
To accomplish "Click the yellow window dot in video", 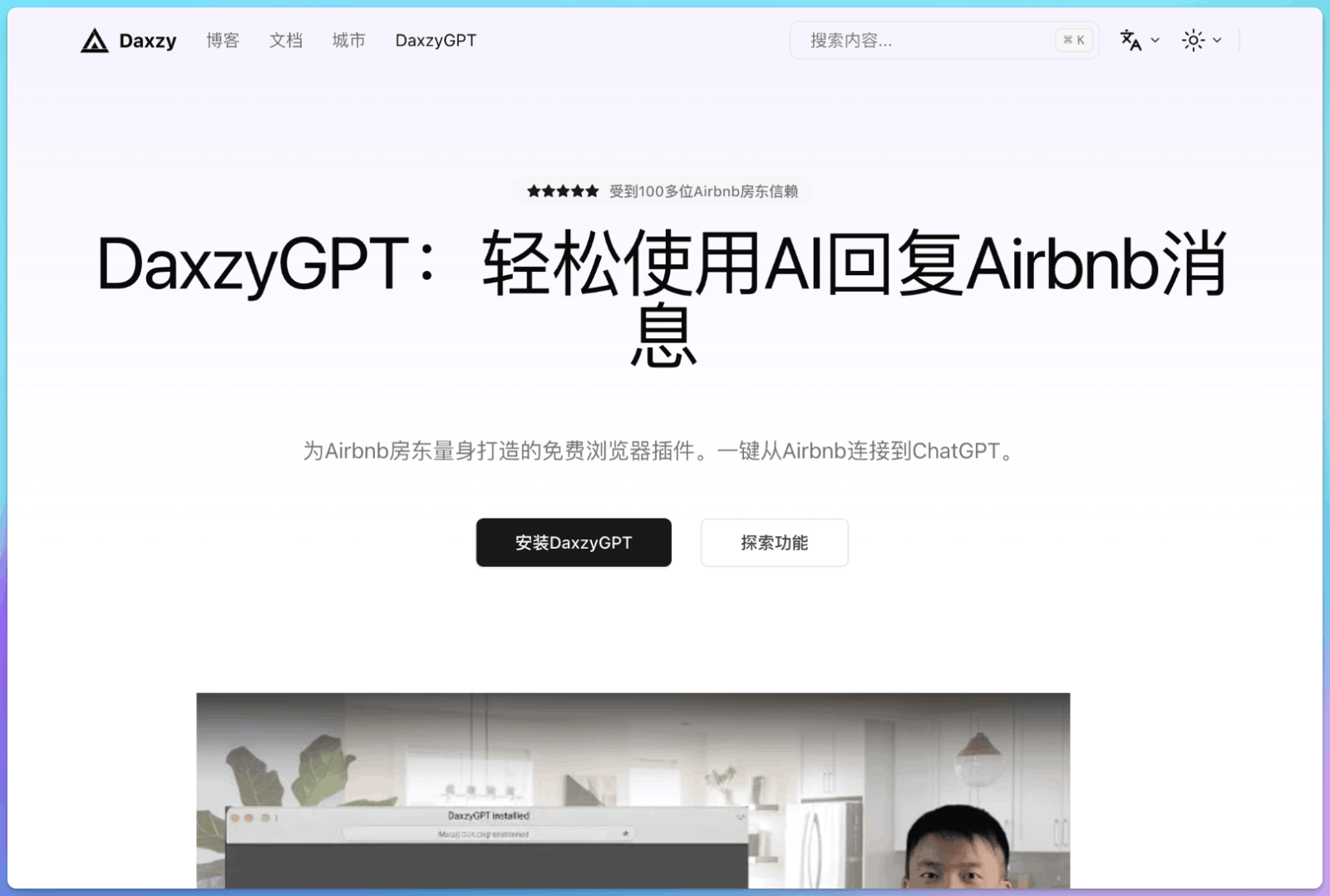I will (249, 818).
